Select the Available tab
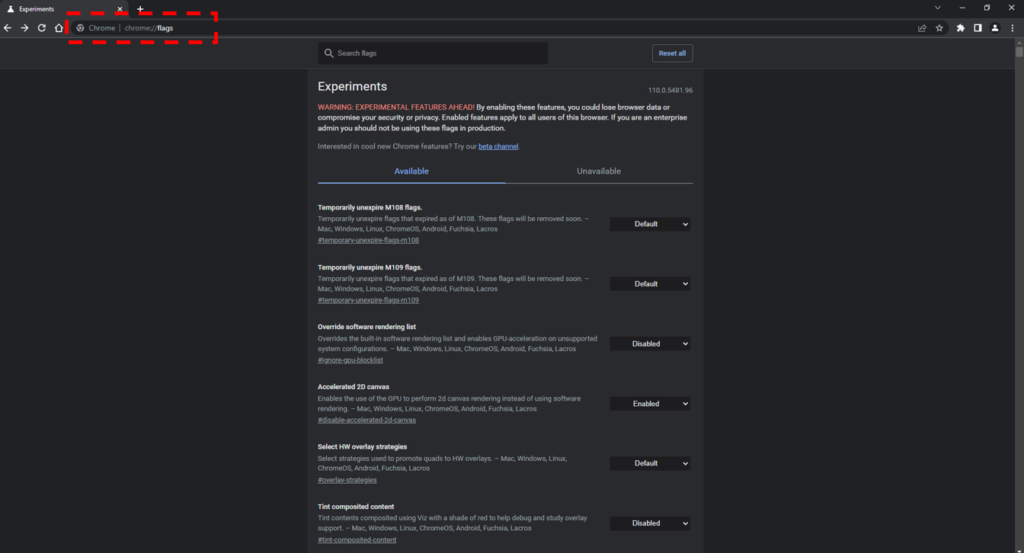The image size is (1024, 553). [411, 171]
